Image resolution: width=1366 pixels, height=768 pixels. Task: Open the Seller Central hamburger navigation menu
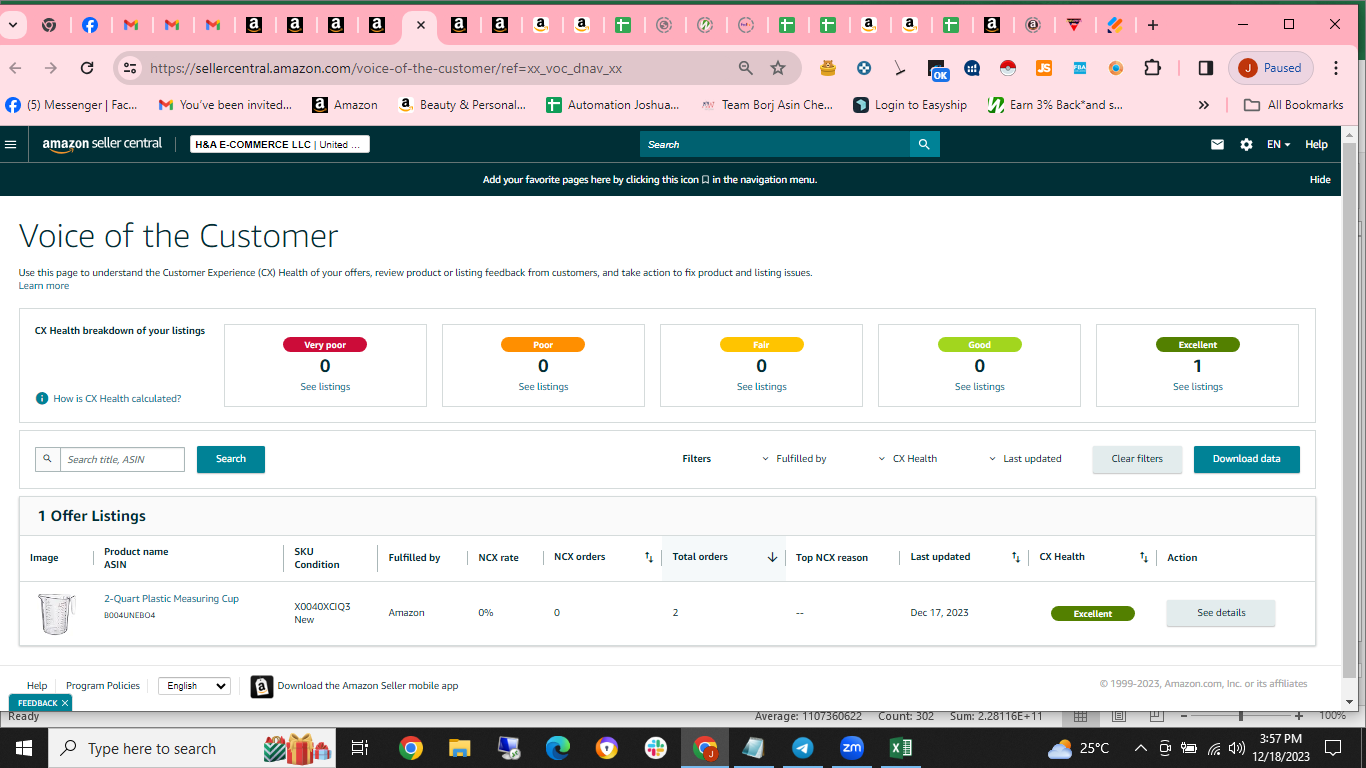click(x=11, y=144)
